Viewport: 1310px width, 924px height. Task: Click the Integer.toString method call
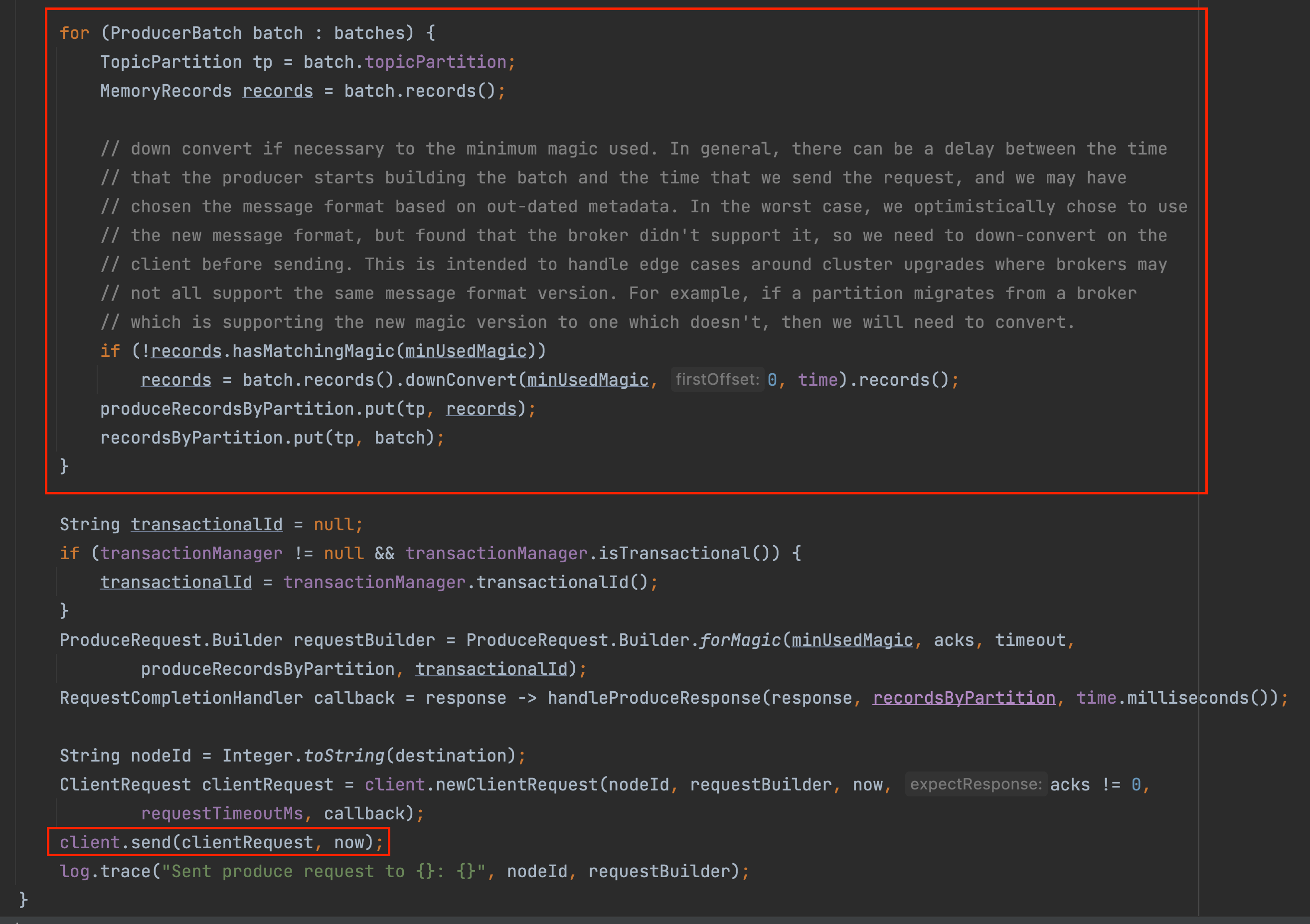pyautogui.click(x=343, y=756)
